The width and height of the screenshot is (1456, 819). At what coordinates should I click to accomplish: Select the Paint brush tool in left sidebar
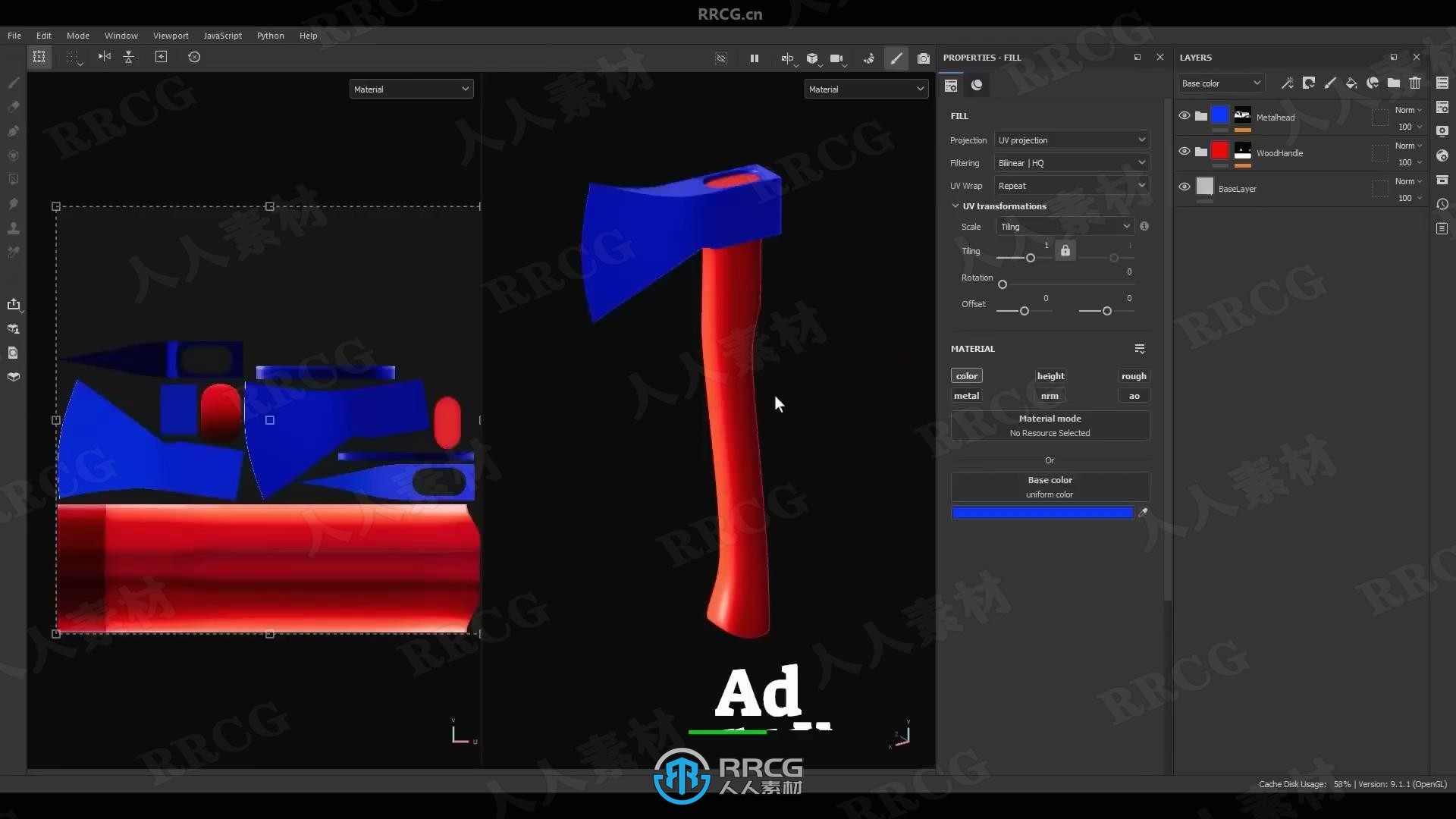coord(14,83)
